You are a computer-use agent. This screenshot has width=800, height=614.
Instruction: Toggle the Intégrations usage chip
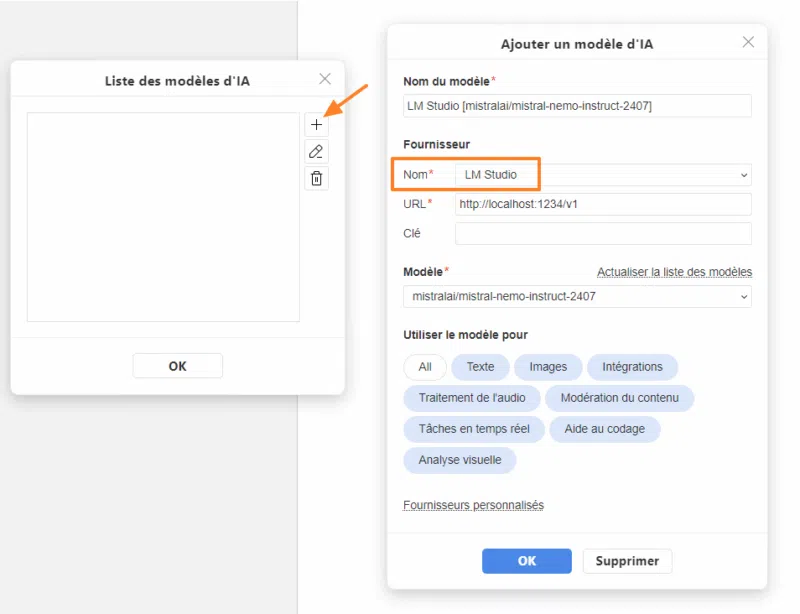pyautogui.click(x=632, y=367)
